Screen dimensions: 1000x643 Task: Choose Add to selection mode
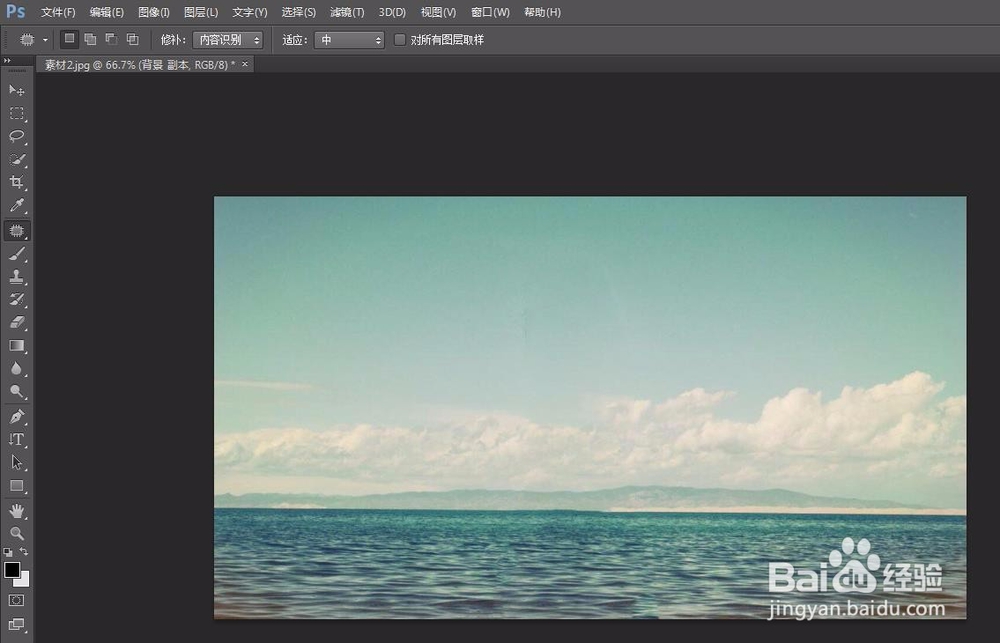coord(91,40)
